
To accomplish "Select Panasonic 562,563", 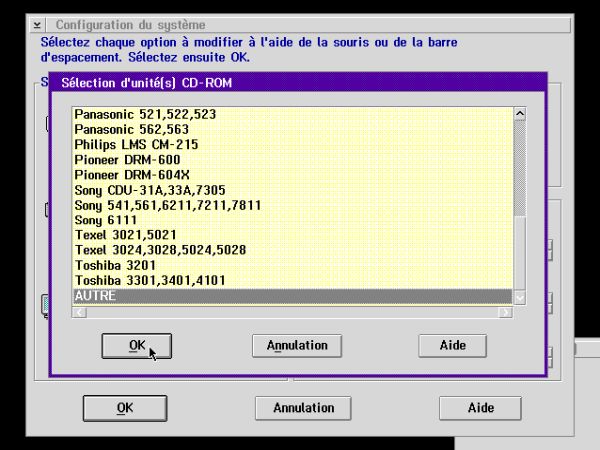I will click(x=293, y=129).
